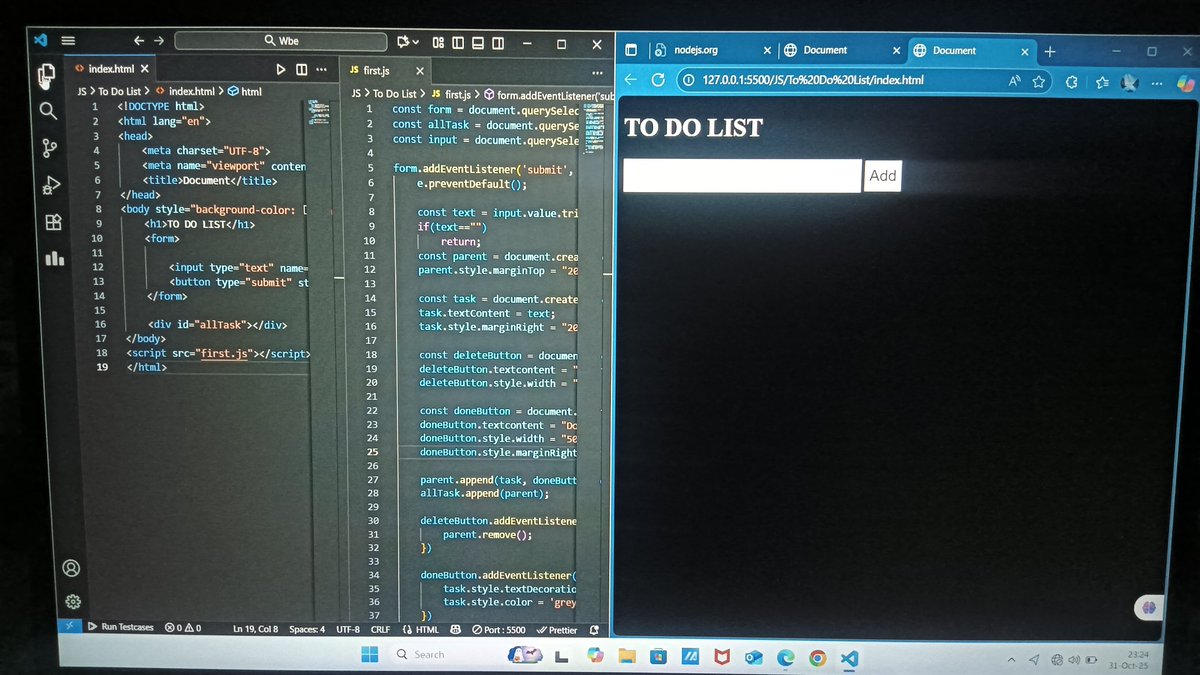
Task: Click Run Testcases in status bar
Action: click(x=121, y=627)
